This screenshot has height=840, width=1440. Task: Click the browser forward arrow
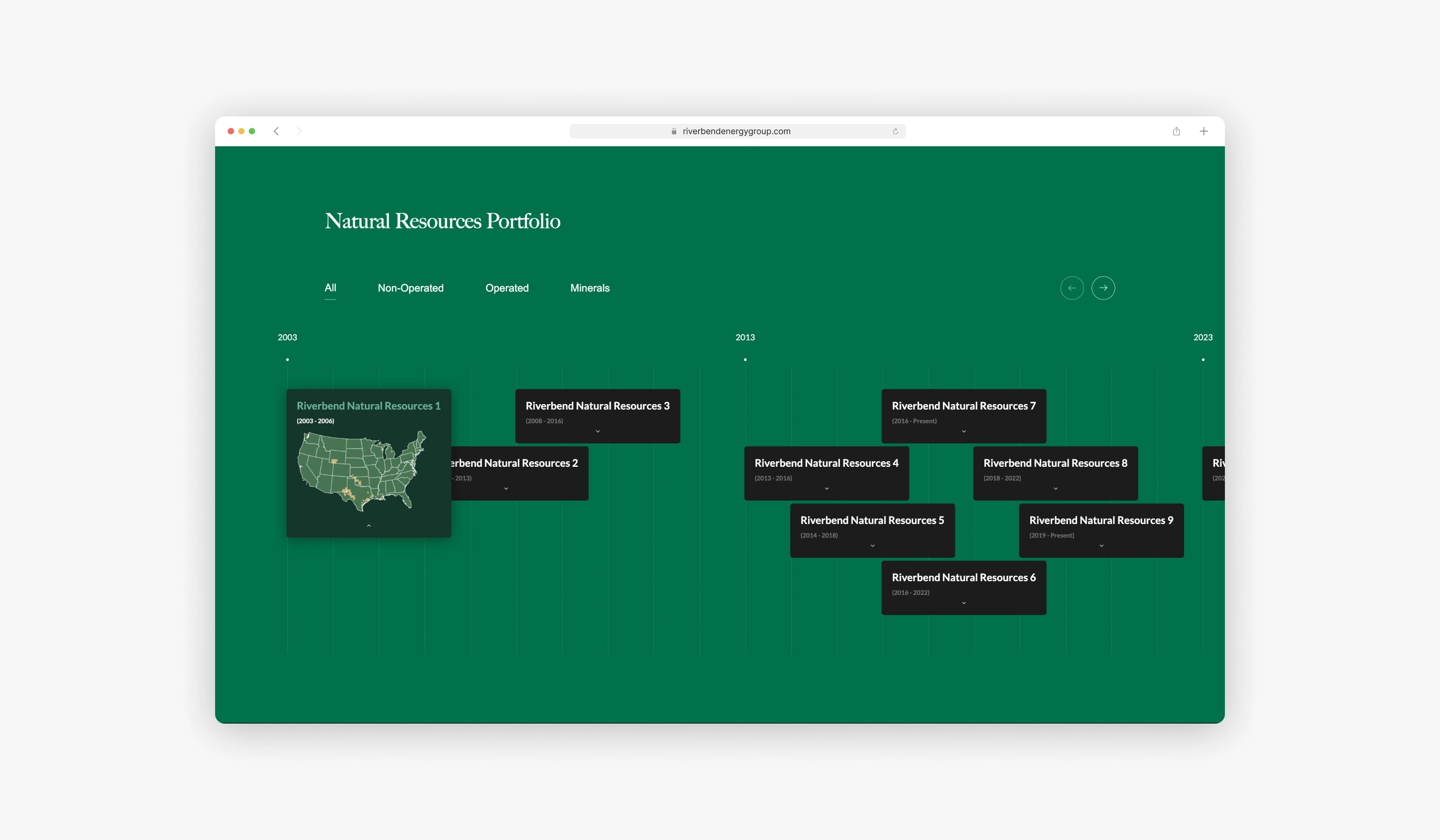pos(299,131)
